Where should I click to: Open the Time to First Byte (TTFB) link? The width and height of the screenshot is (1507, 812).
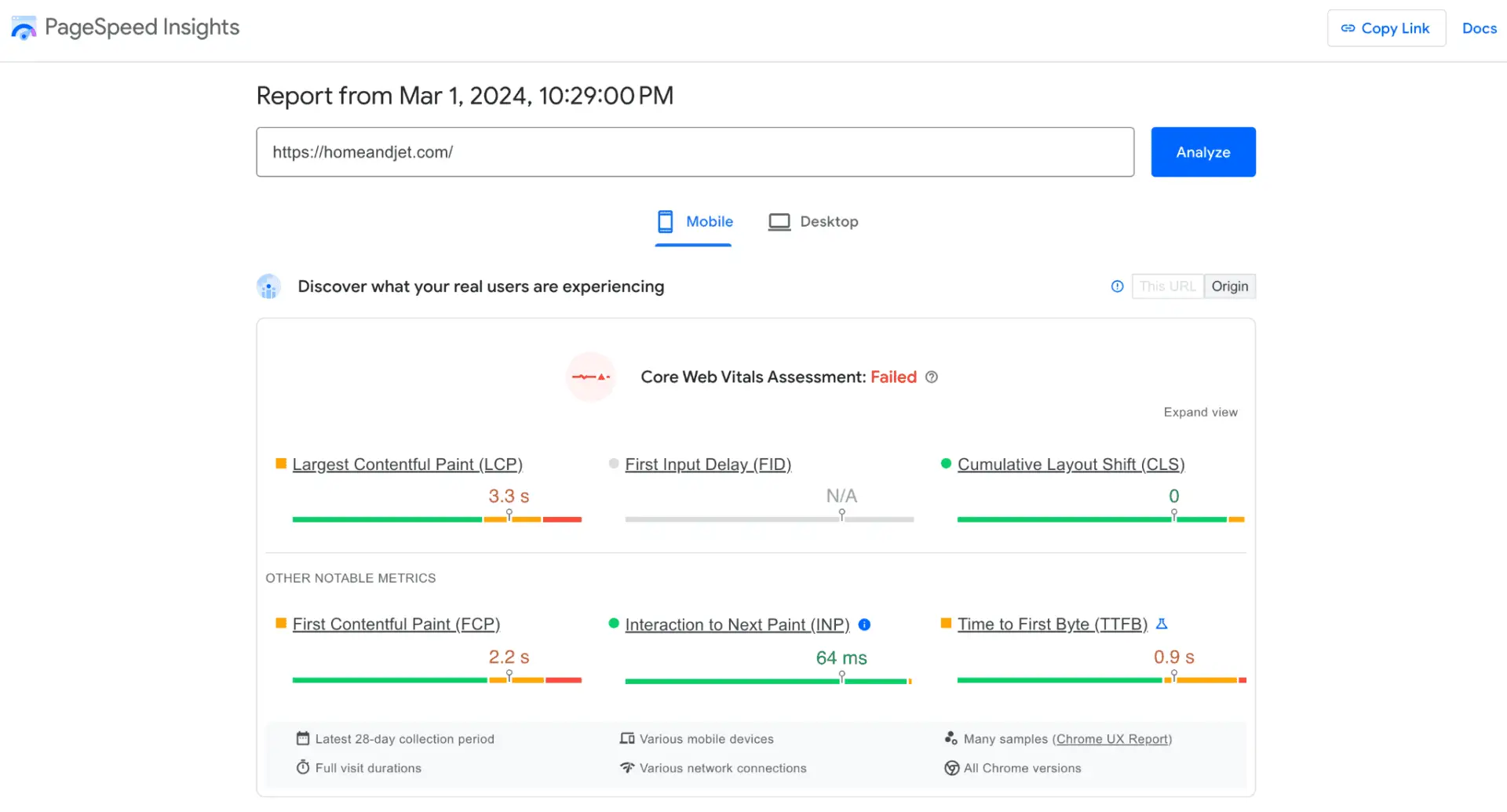[x=1052, y=624]
